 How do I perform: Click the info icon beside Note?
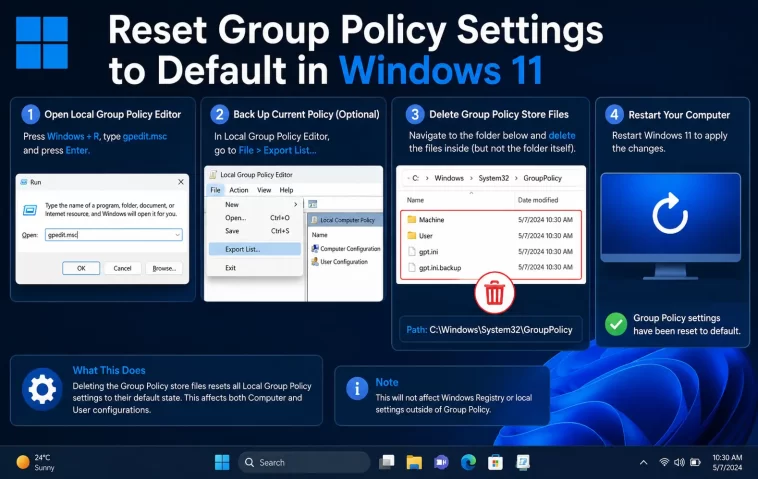tap(357, 388)
